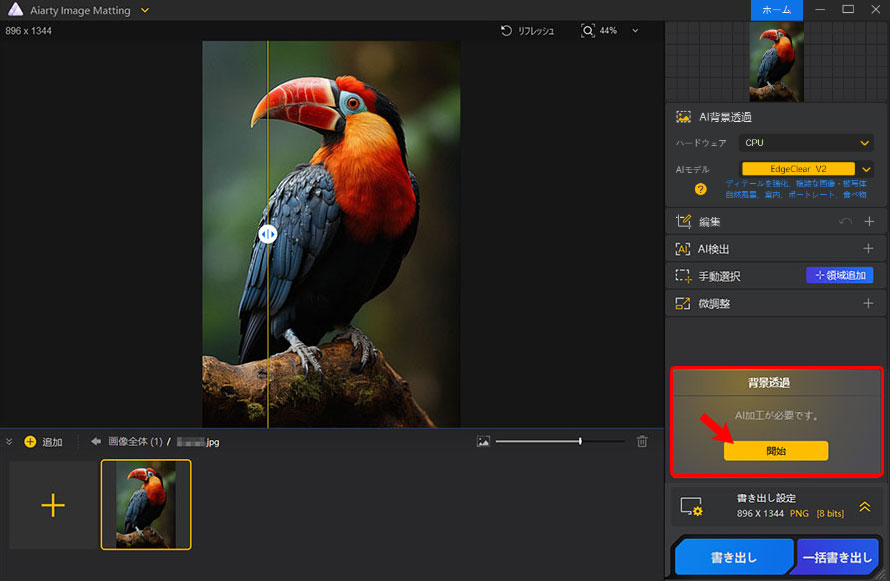Delete image using the trash icon
Viewport: 890px width, 581px height.
coord(641,440)
